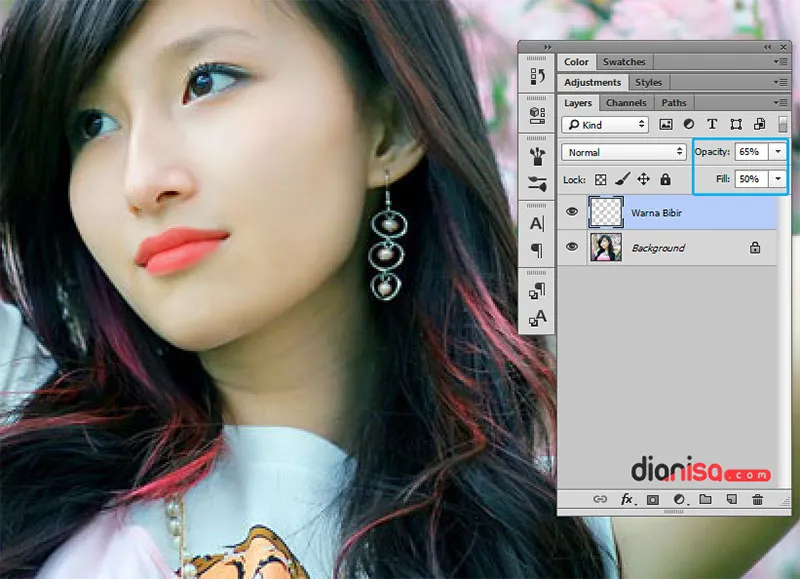
Task: Open the layer filter Kind dropdown
Action: 605,124
